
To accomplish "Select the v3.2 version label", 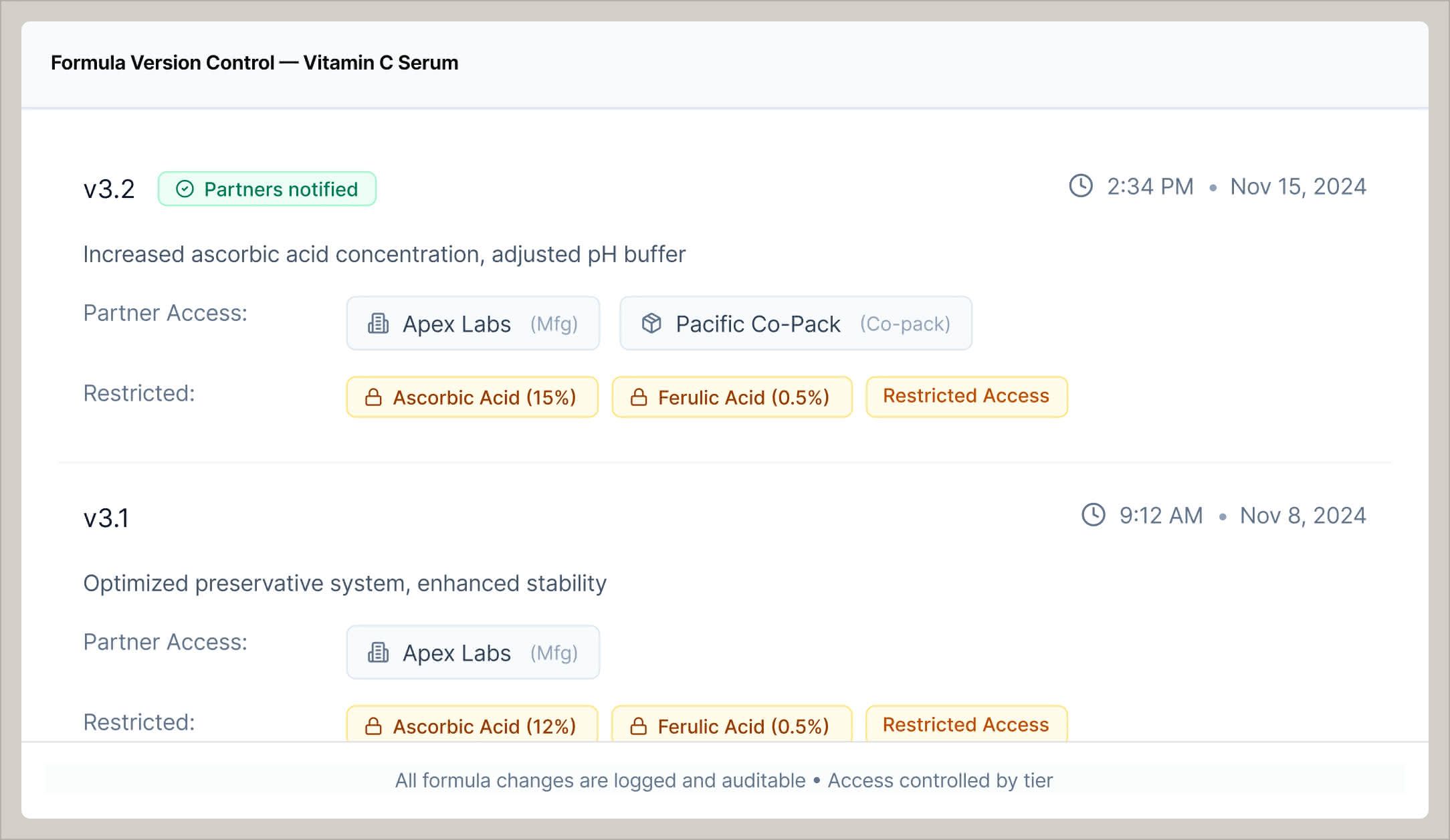I will coord(109,189).
